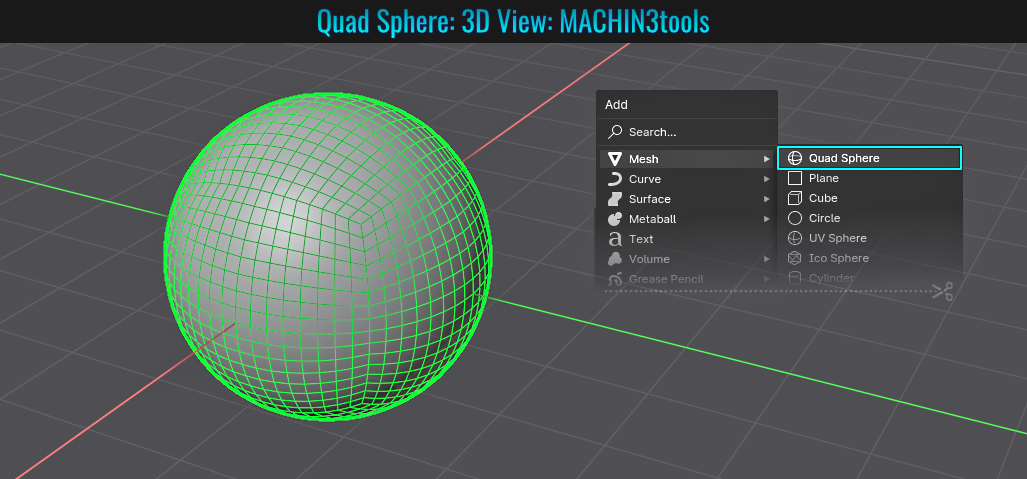Choose the Text entry in Add menu
The image size is (1027, 479).
point(686,239)
